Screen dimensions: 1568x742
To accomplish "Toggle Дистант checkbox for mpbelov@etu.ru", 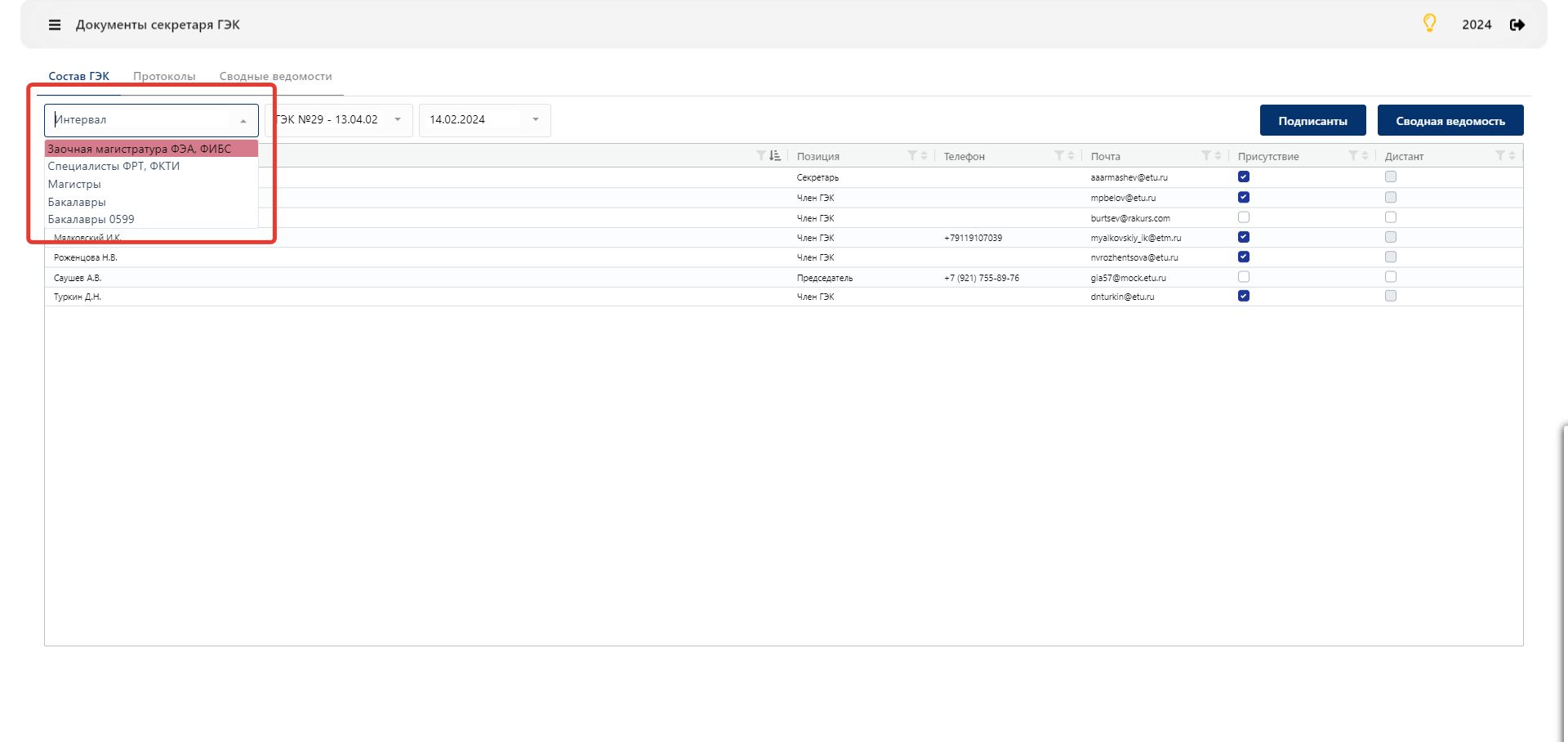I will [1391, 197].
